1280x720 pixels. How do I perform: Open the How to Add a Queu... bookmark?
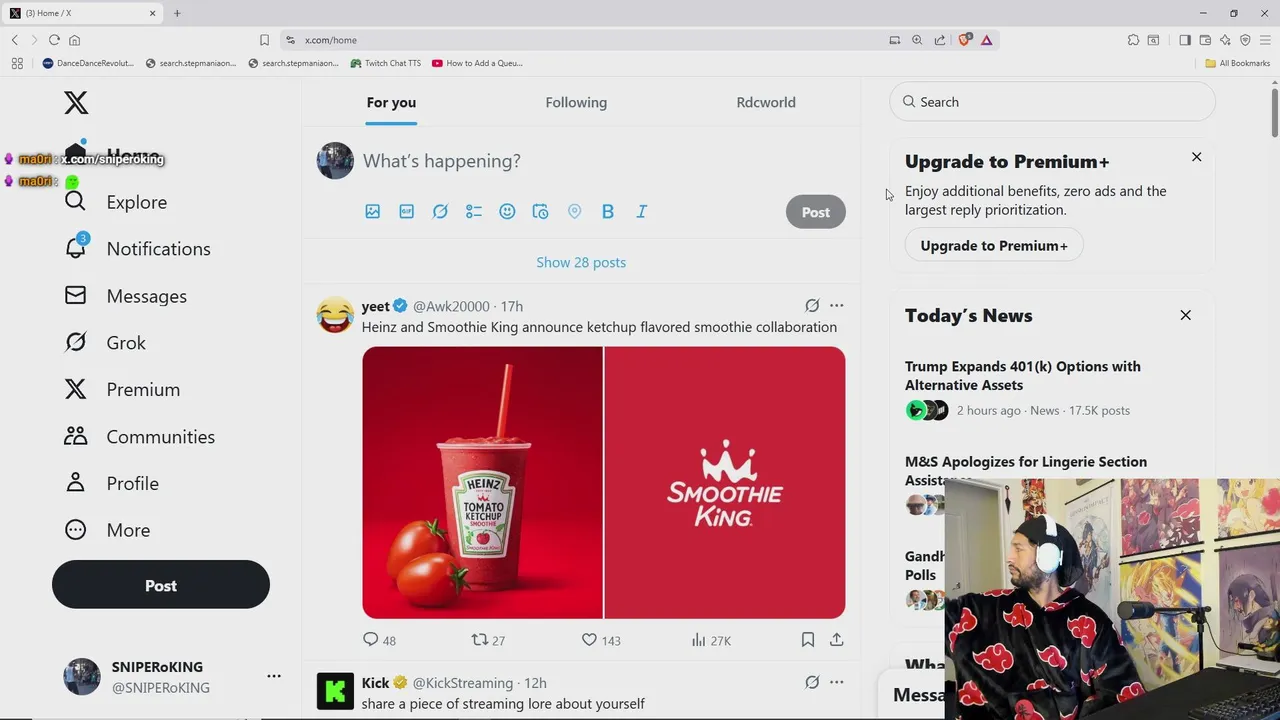click(478, 63)
